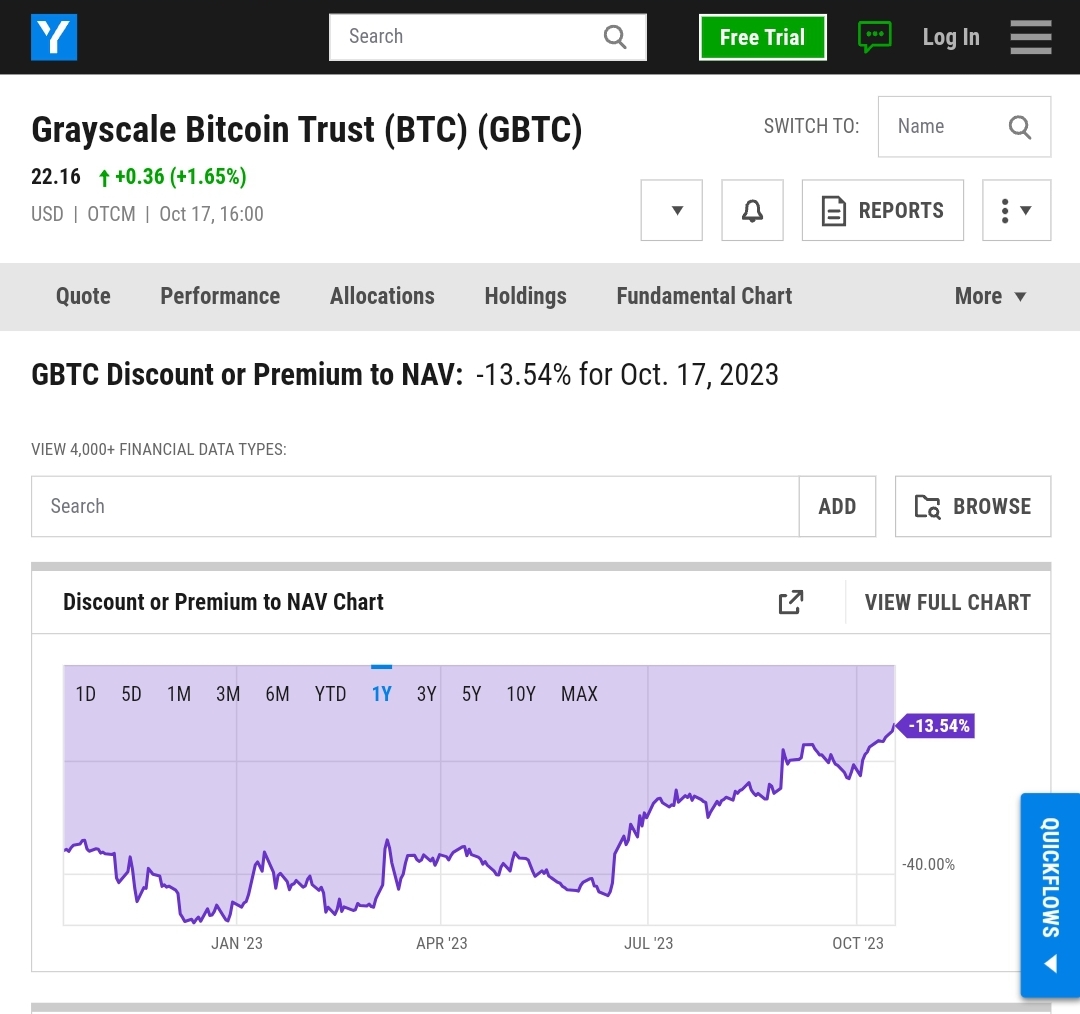Screen dimensions: 1080x1014
Task: Click the VIEW FULL CHART link
Action: (x=948, y=602)
